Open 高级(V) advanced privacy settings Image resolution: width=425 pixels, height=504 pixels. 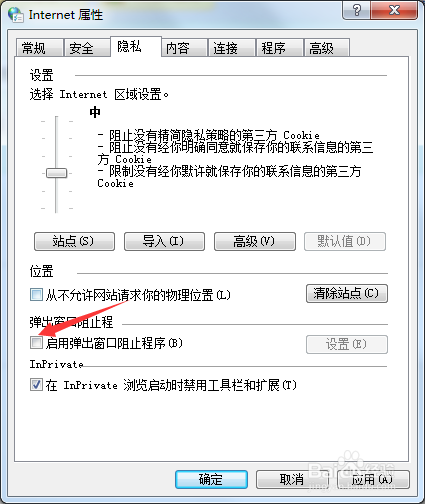point(255,241)
